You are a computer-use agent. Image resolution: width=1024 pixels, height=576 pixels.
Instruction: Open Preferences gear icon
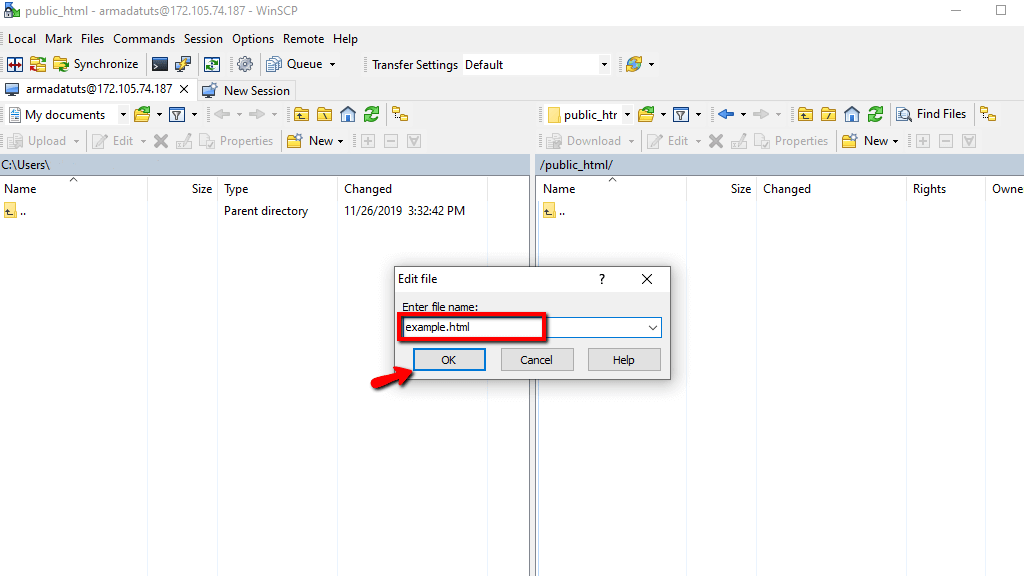[x=245, y=64]
